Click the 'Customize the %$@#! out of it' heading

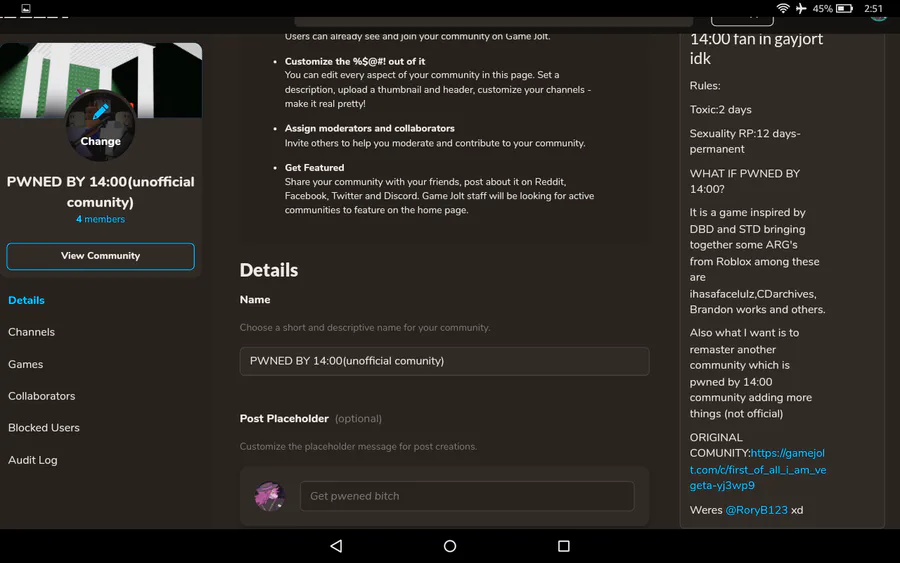[355, 61]
